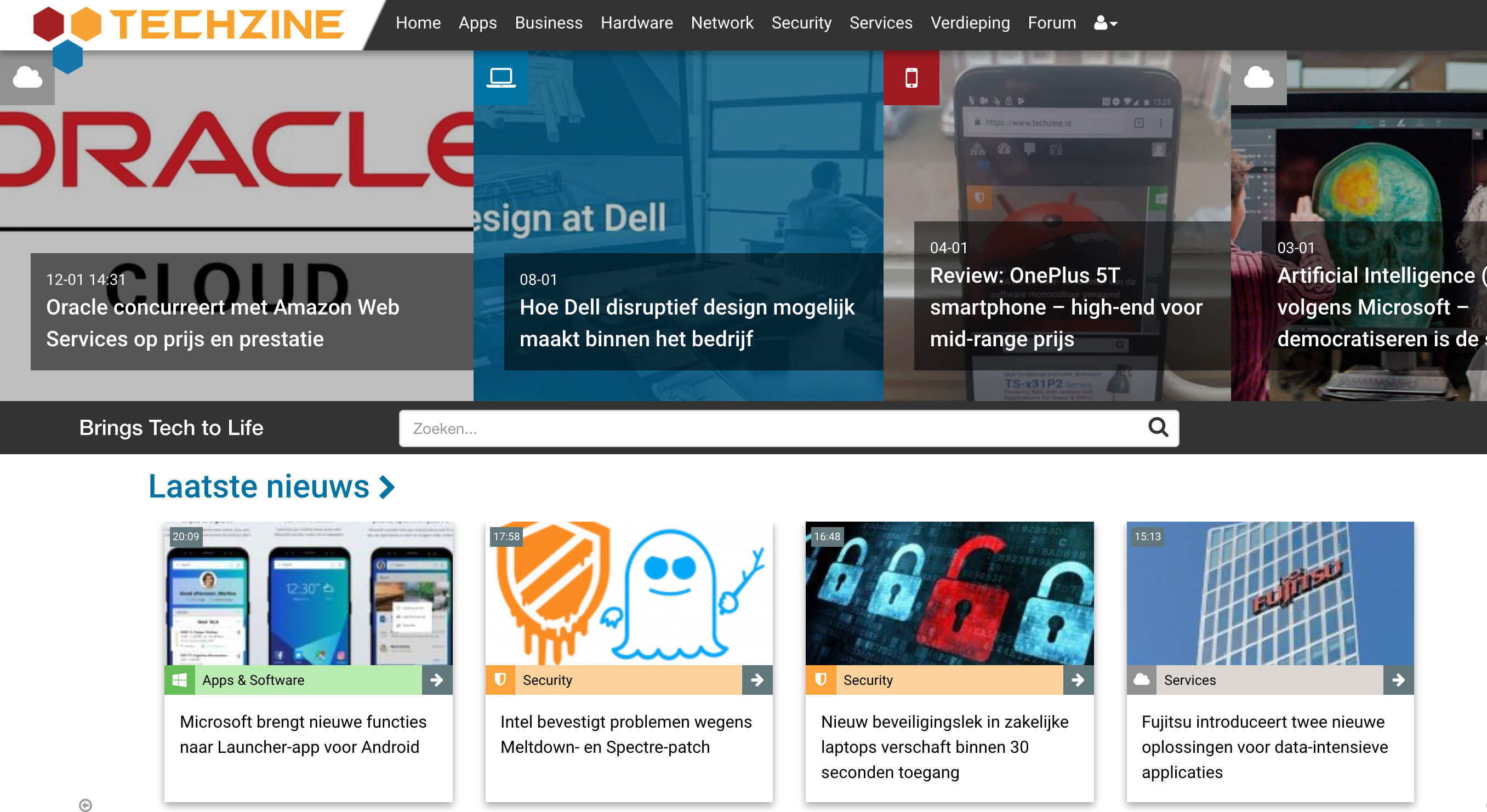Screen dimensions: 1487x812
Task: Open the Fujitsu building thumbnail
Action: [x=1270, y=593]
